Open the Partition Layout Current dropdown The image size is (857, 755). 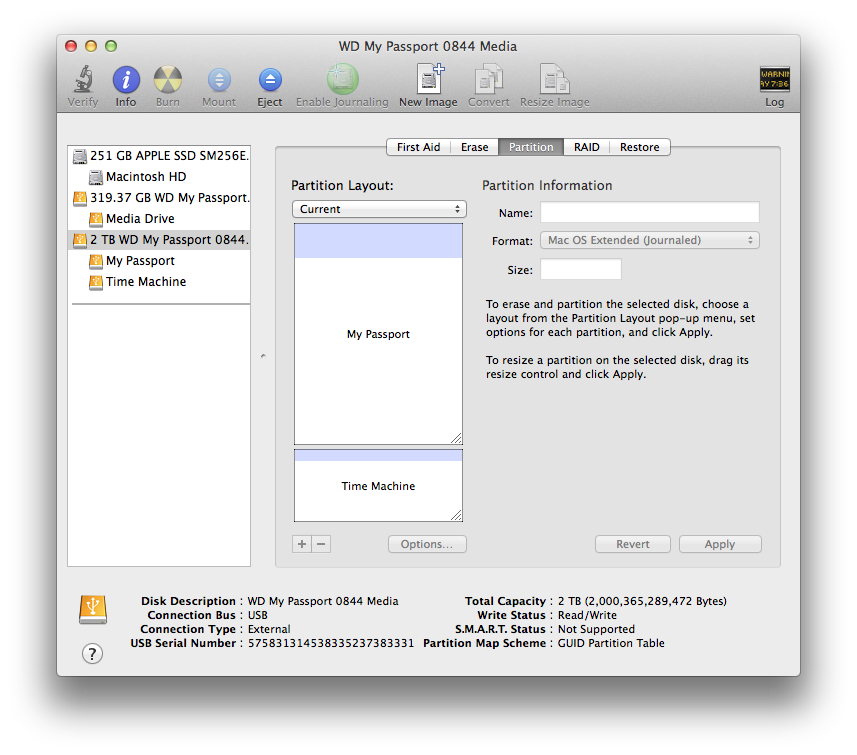coord(379,209)
